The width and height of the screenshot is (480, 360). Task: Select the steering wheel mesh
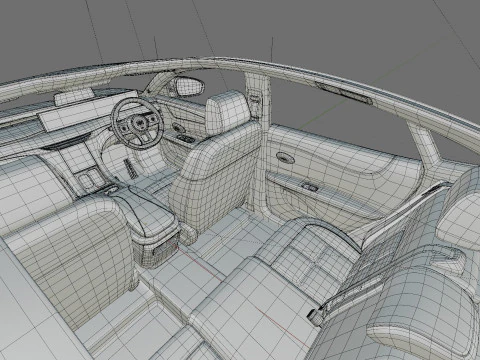tap(137, 122)
